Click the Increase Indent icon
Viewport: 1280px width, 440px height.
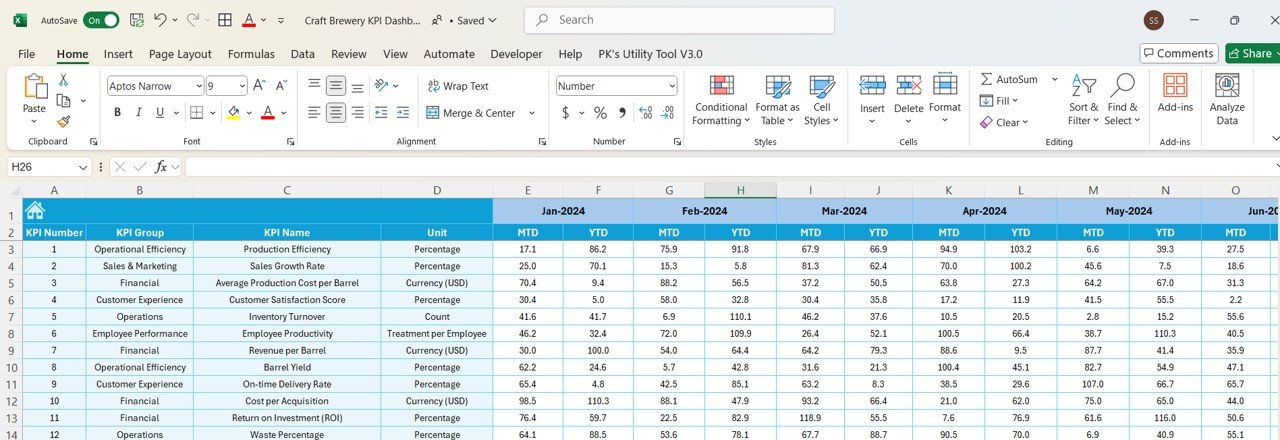(402, 113)
